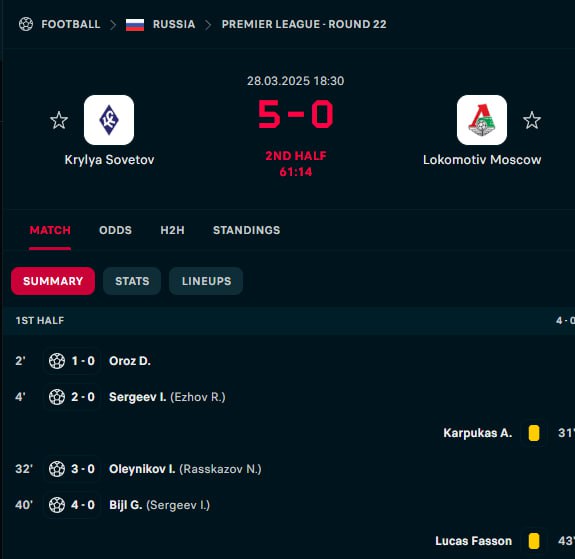Open the H2H tab

[x=172, y=230]
